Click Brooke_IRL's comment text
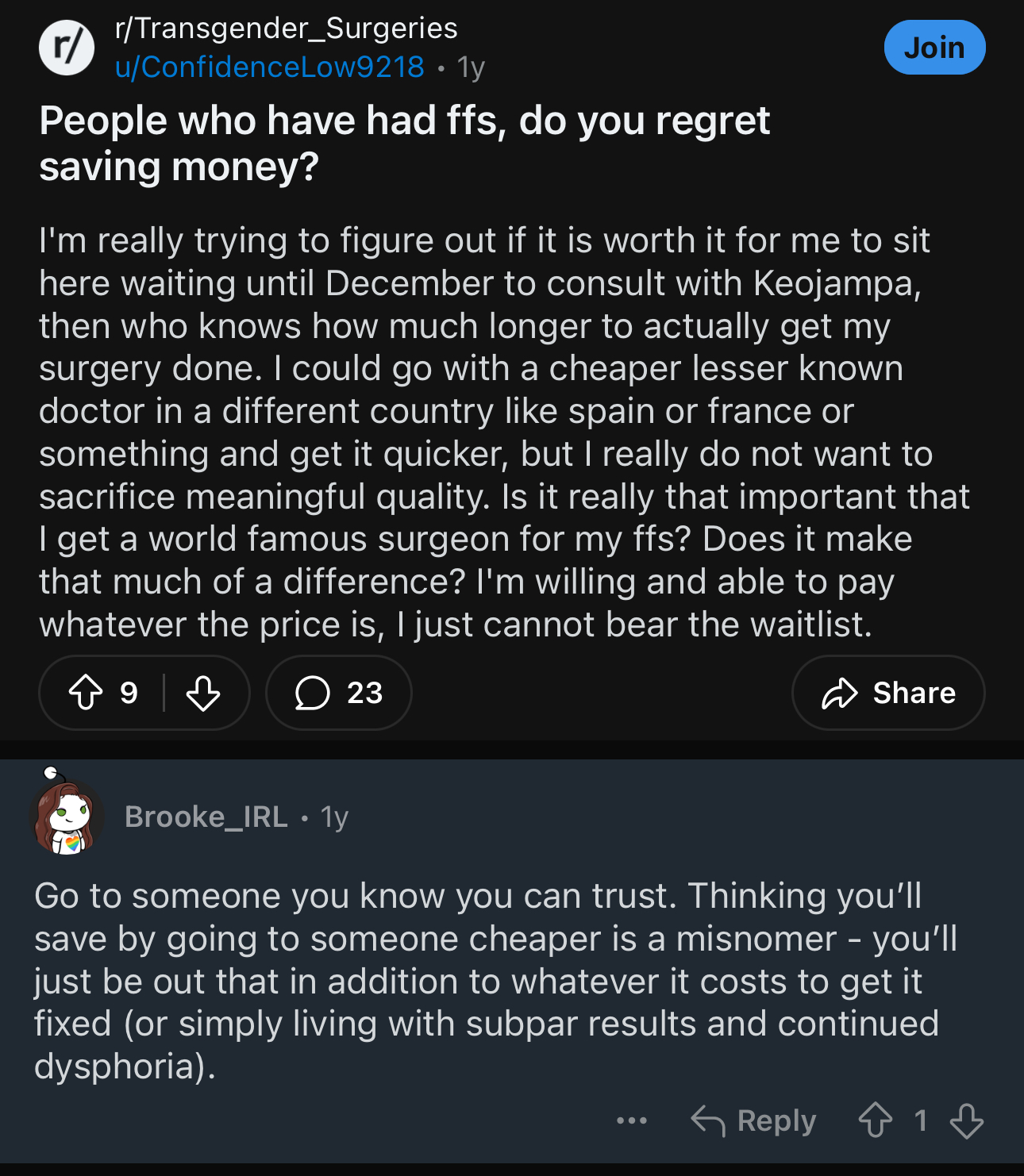1024x1176 pixels. click(495, 981)
